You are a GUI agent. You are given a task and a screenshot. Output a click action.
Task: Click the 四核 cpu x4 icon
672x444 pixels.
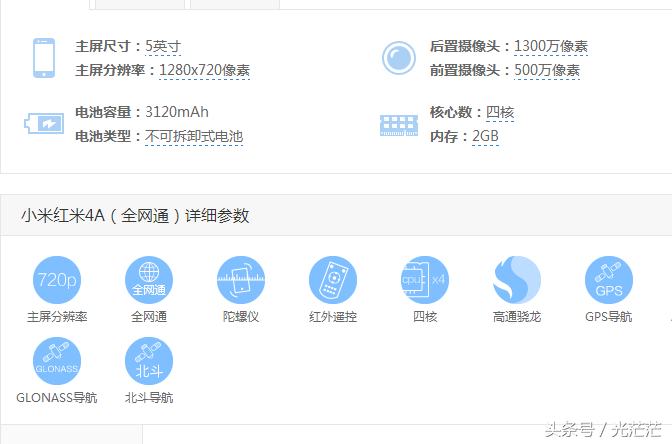[425, 280]
